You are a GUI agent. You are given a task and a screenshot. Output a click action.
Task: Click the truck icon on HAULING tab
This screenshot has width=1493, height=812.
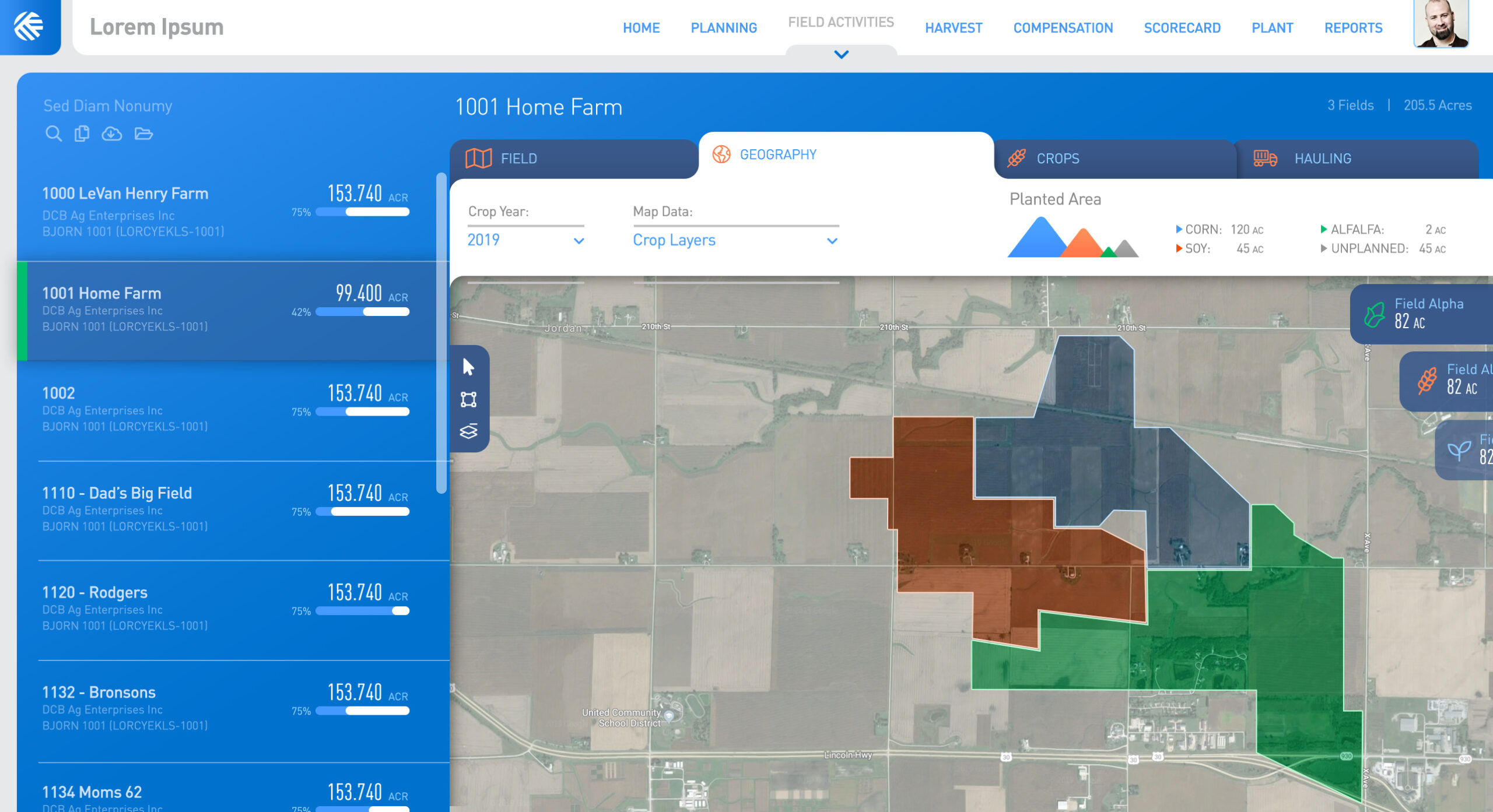(1265, 159)
